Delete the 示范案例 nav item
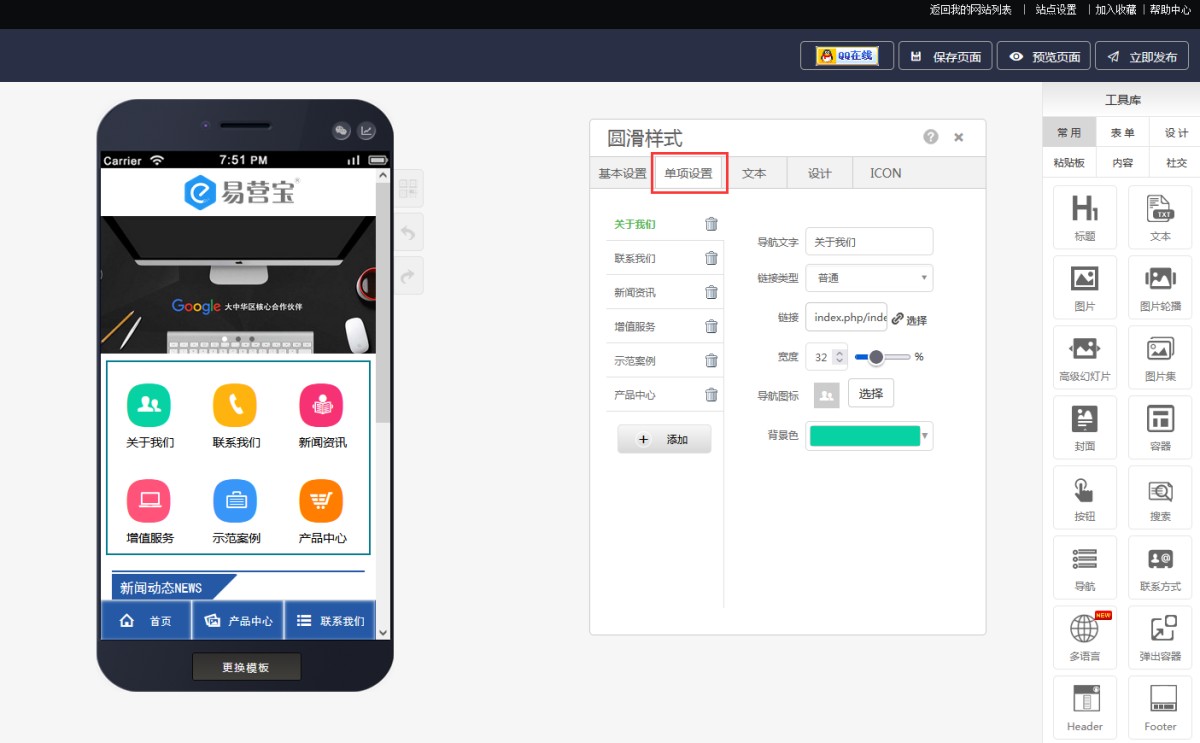 point(711,360)
